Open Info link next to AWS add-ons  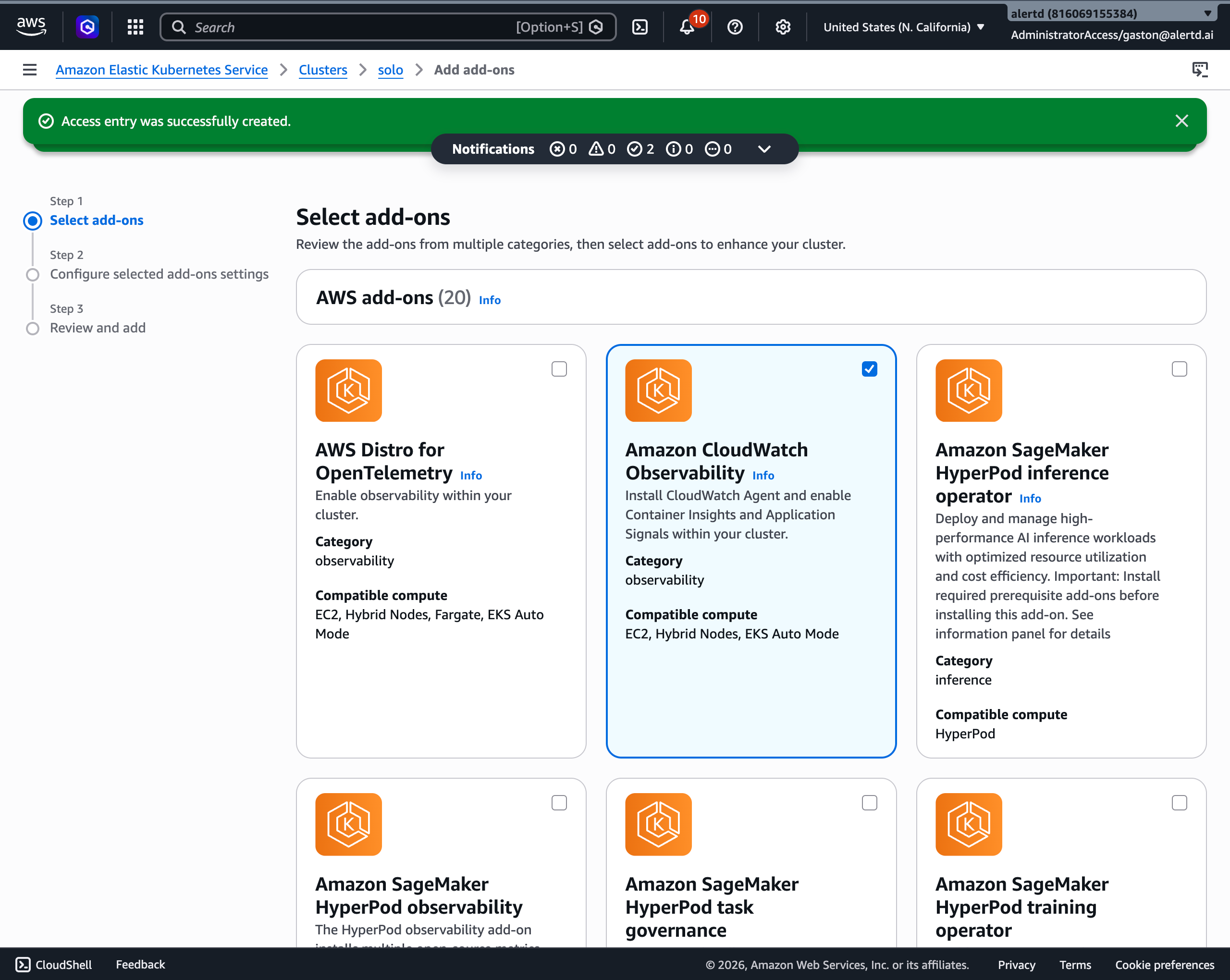coord(490,300)
